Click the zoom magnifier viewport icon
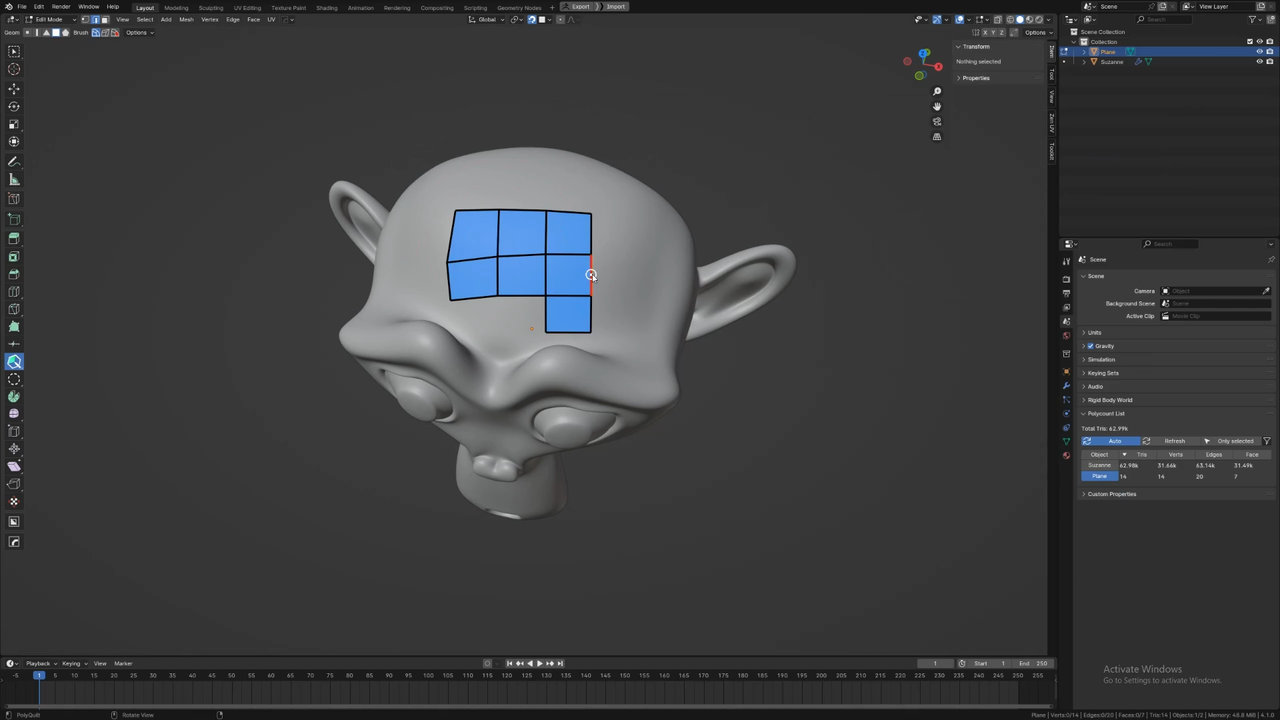The width and height of the screenshot is (1280, 720). pyautogui.click(x=937, y=92)
